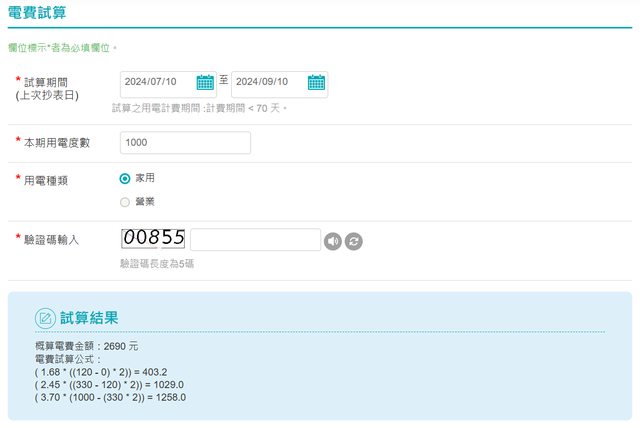Click the formula line equaling 1029.0
The height and width of the screenshot is (427, 640).
[x=109, y=384]
